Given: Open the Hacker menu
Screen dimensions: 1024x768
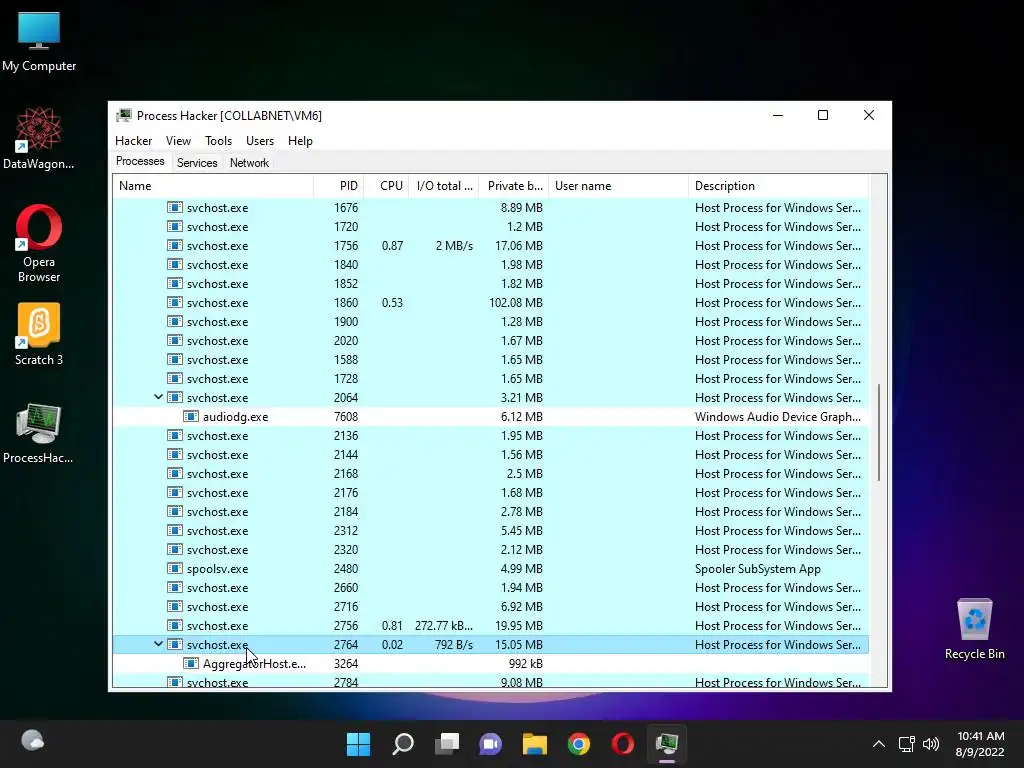Looking at the screenshot, I should coord(133,141).
